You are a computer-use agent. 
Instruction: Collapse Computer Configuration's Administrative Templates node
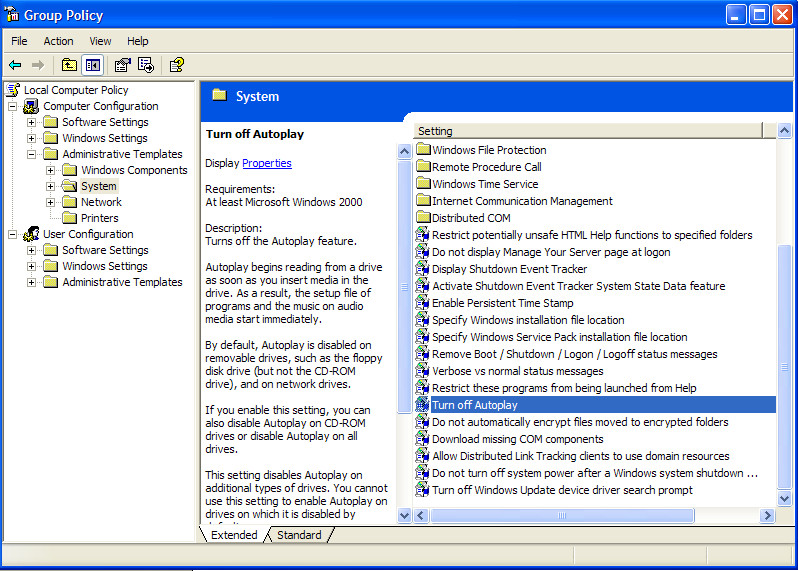32,154
